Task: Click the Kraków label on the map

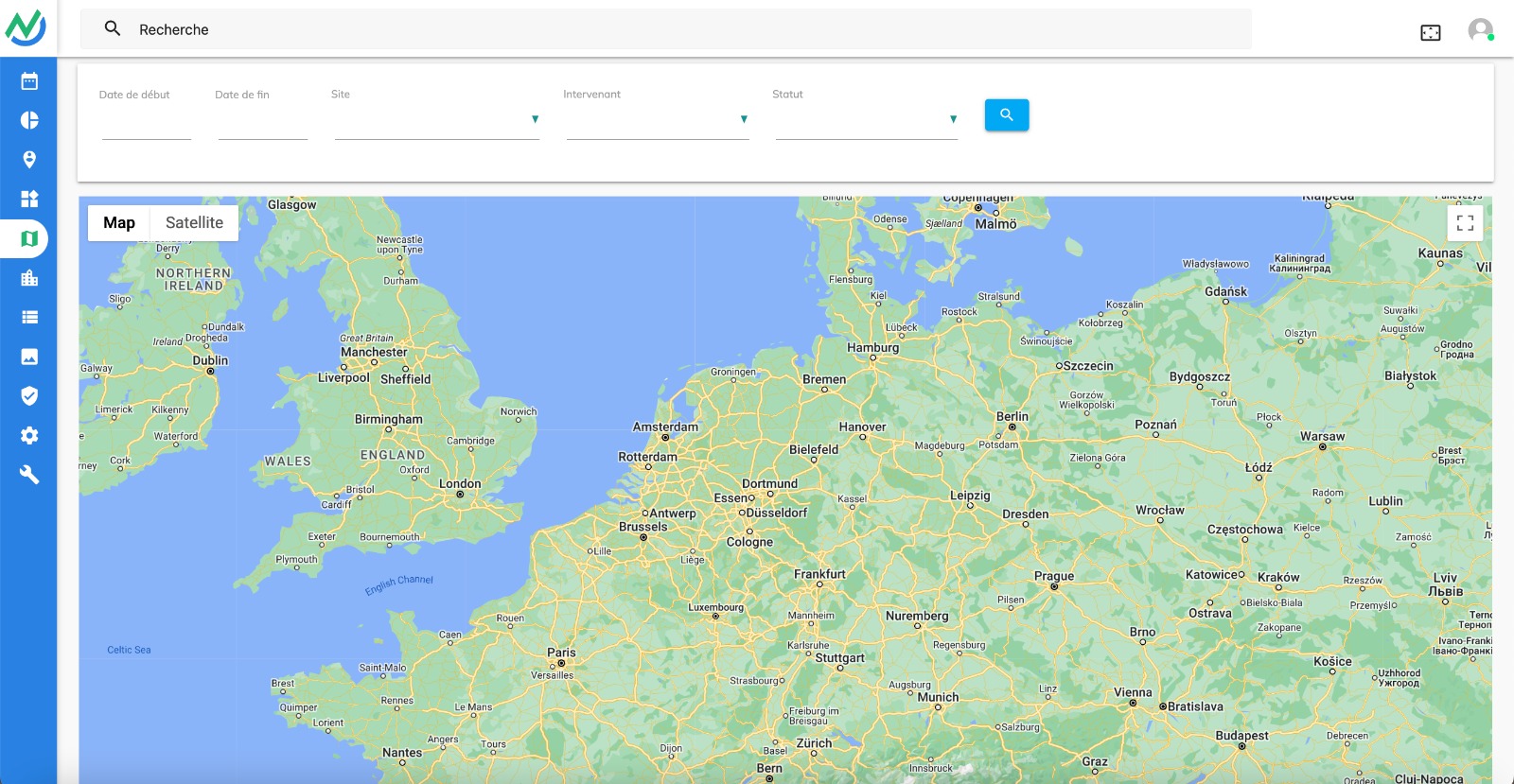Action: click(1278, 577)
